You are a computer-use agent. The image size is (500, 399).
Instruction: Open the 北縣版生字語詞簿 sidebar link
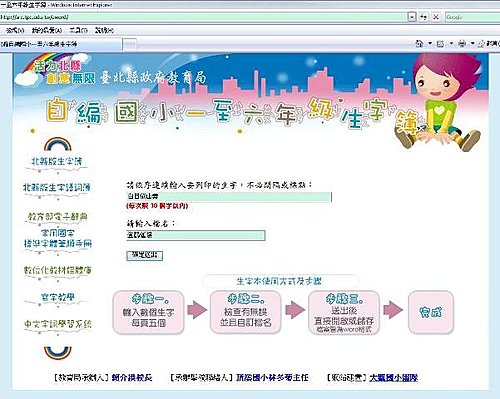pyautogui.click(x=56, y=187)
